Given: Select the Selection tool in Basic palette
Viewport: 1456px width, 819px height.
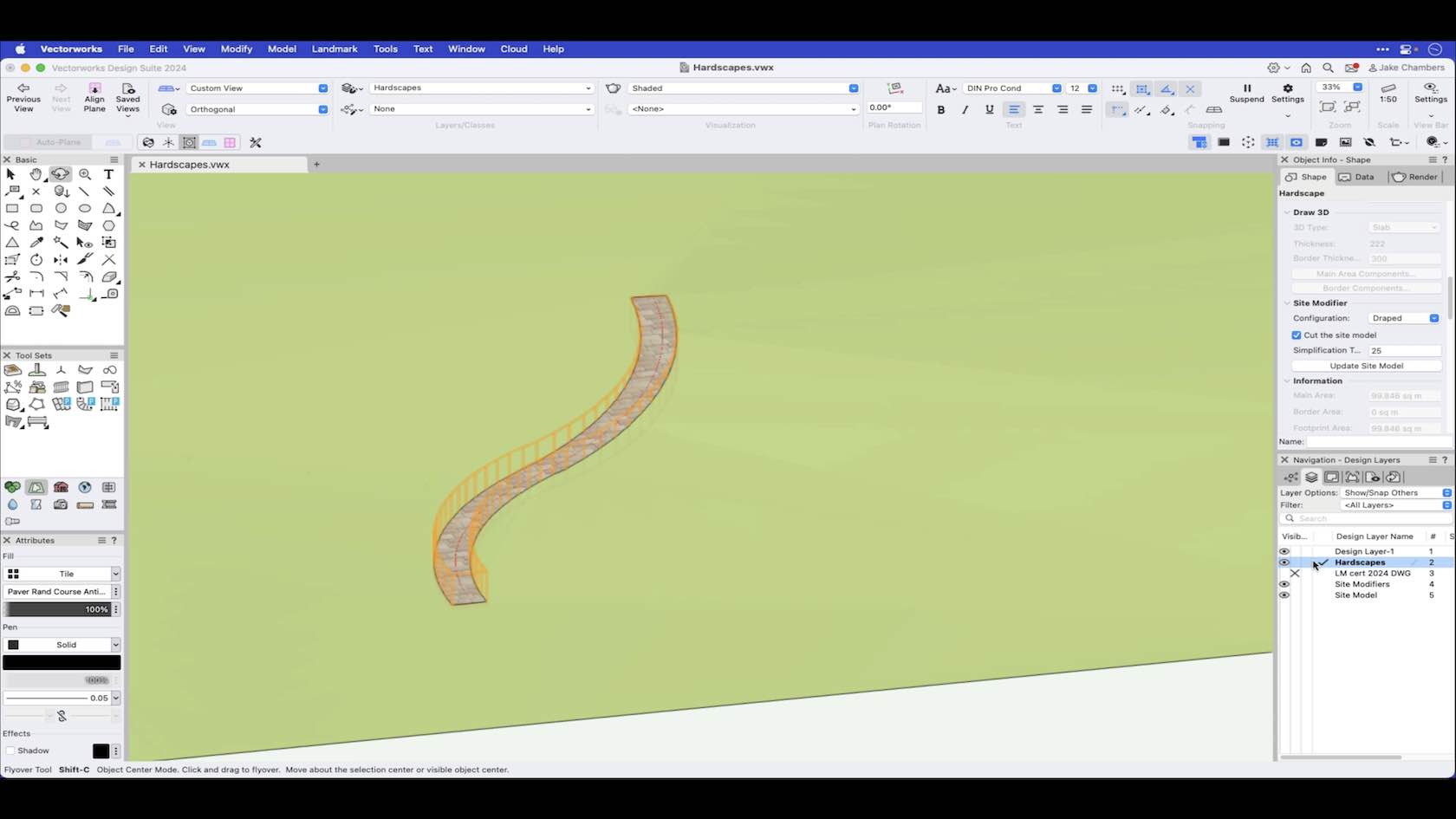Looking at the screenshot, I should [x=10, y=175].
